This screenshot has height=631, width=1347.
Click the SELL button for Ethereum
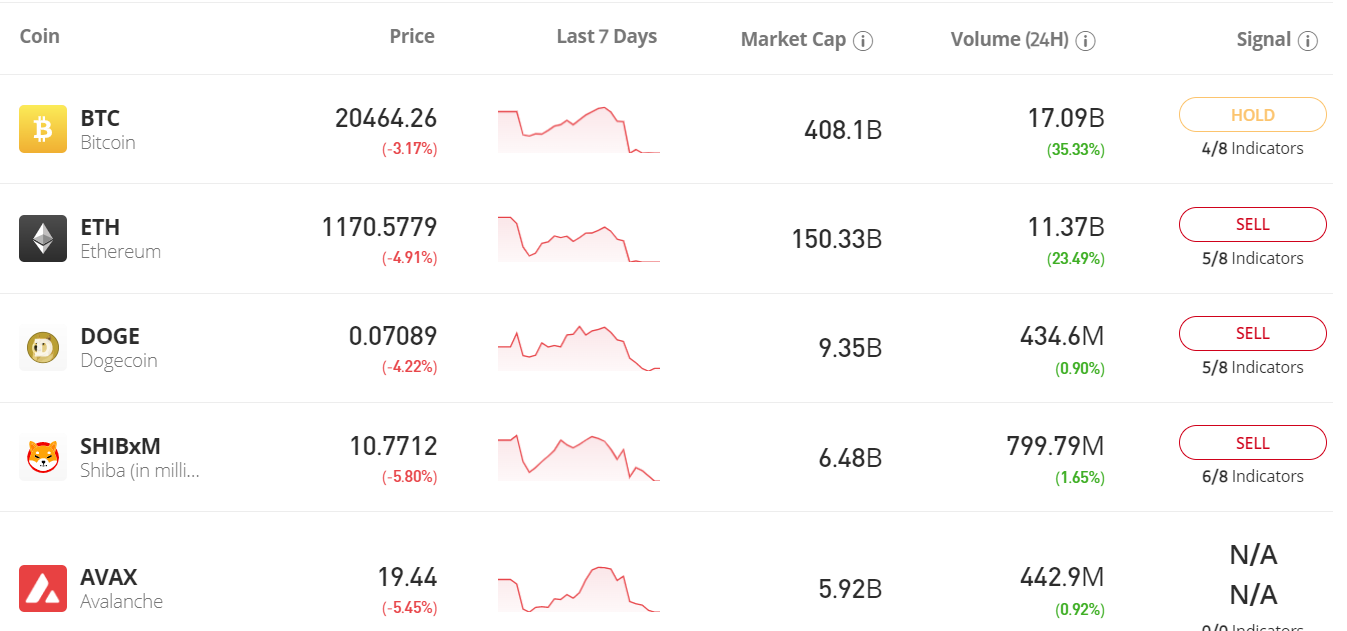[1252, 224]
